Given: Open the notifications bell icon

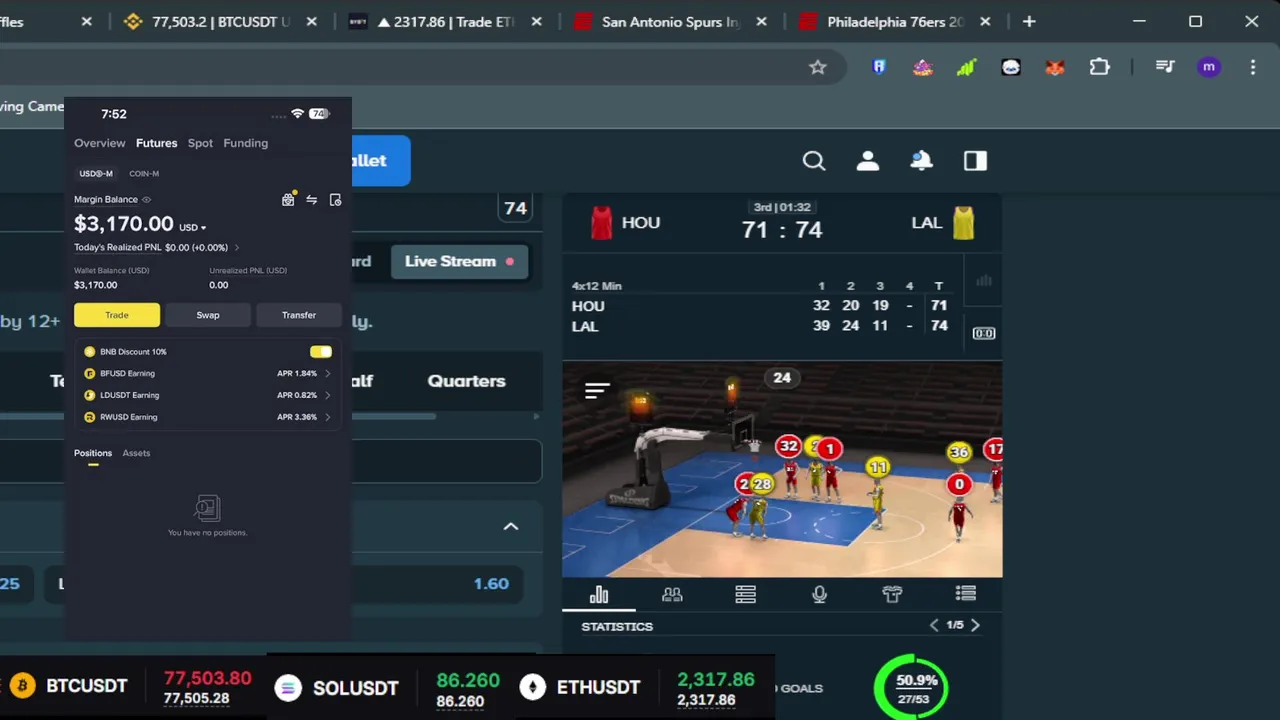Looking at the screenshot, I should pyautogui.click(x=921, y=161).
